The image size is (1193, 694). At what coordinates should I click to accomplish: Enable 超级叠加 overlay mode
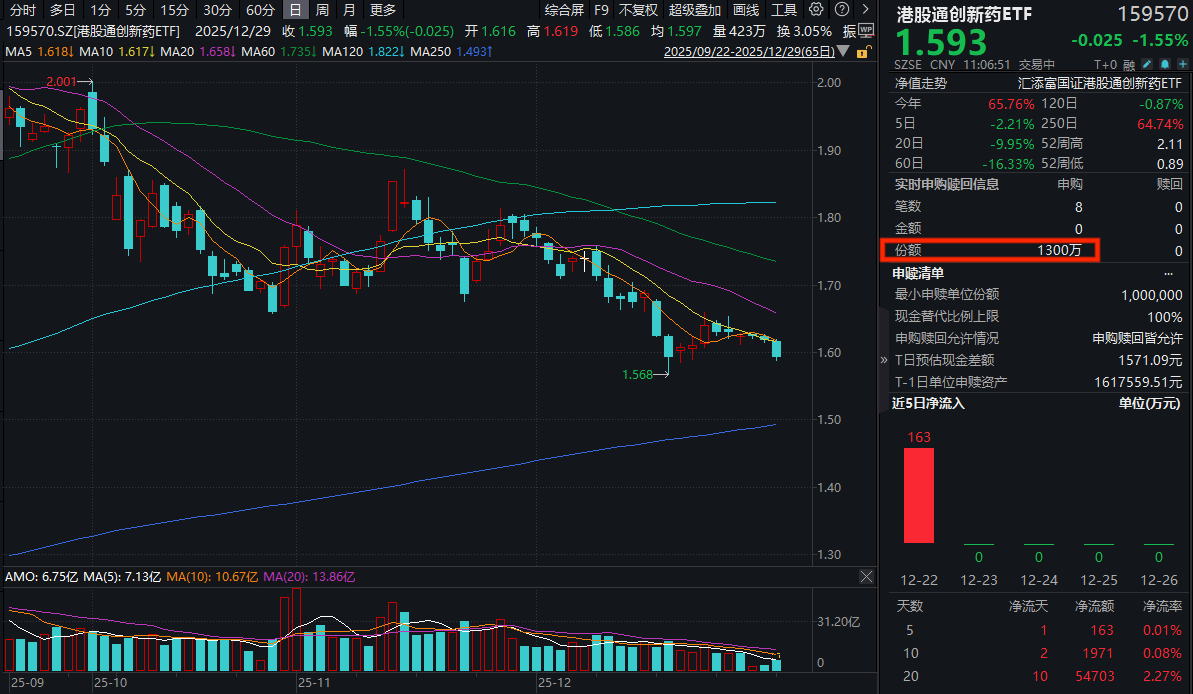click(695, 9)
